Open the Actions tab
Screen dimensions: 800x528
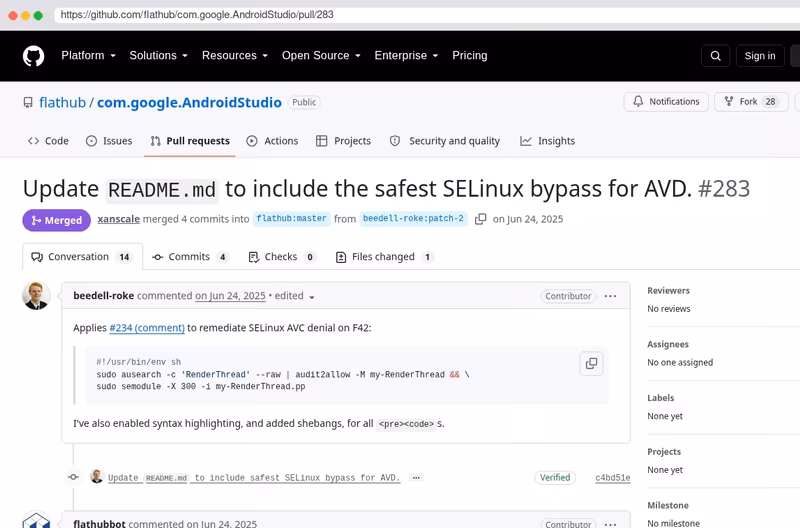[272, 141]
